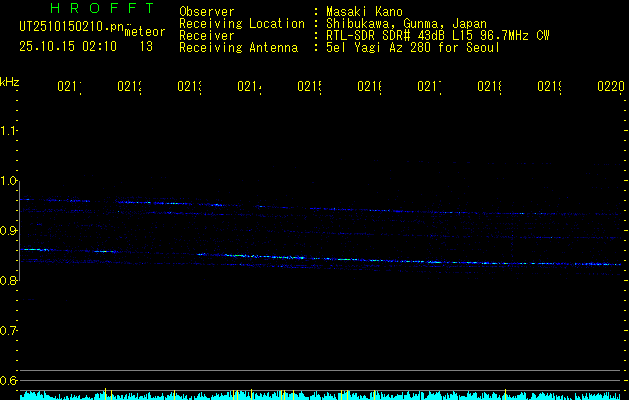The height and width of the screenshot is (400, 629).
Task: Click the "Observer" field label
Action: (x=207, y=12)
